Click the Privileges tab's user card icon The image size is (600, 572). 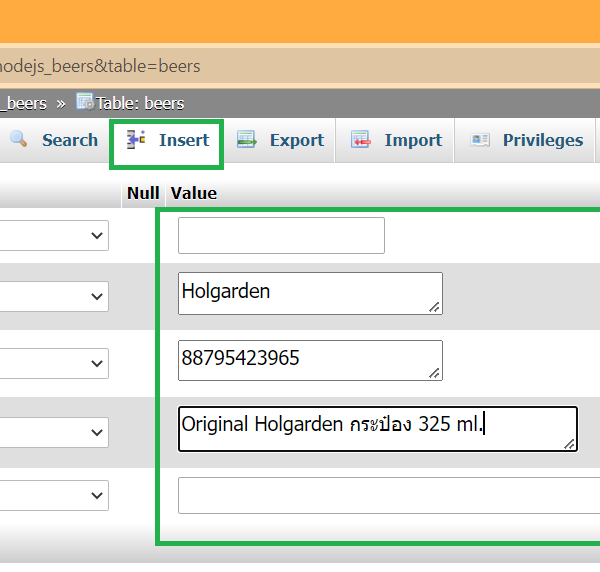[480, 140]
